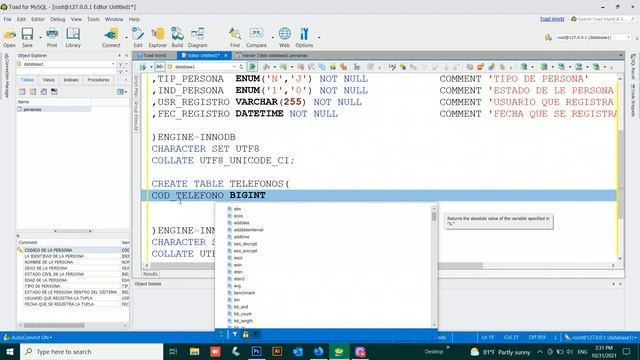The width and height of the screenshot is (640, 360).
Task: Open the Window menu
Action: click(x=114, y=19)
